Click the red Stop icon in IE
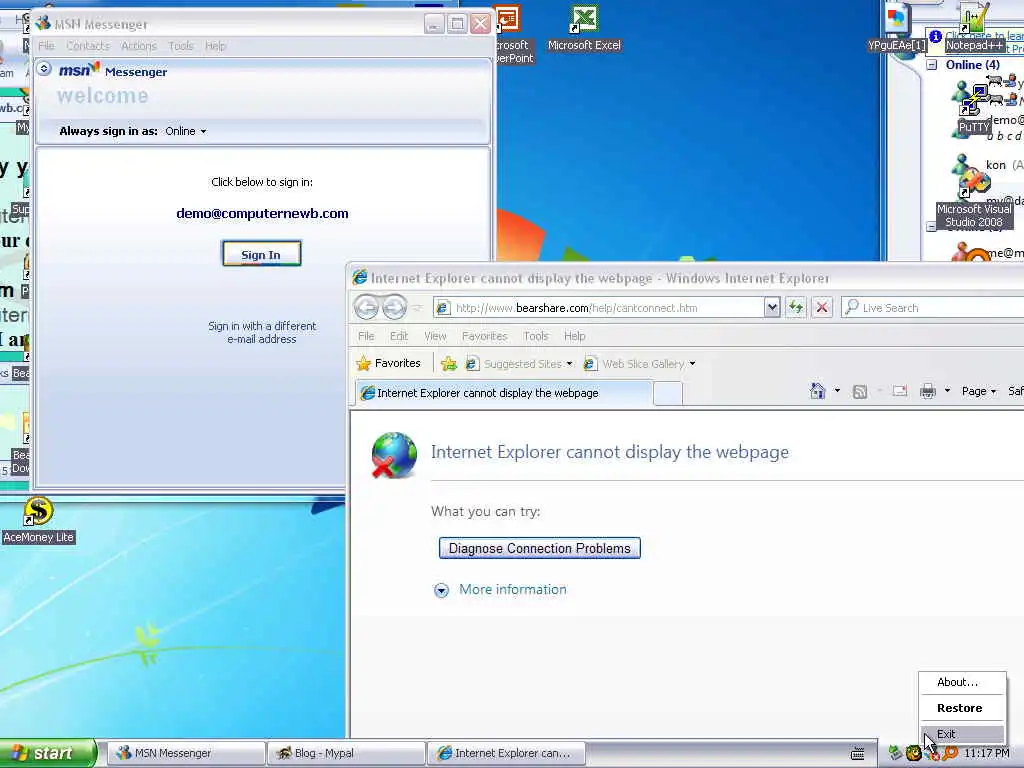 point(822,307)
